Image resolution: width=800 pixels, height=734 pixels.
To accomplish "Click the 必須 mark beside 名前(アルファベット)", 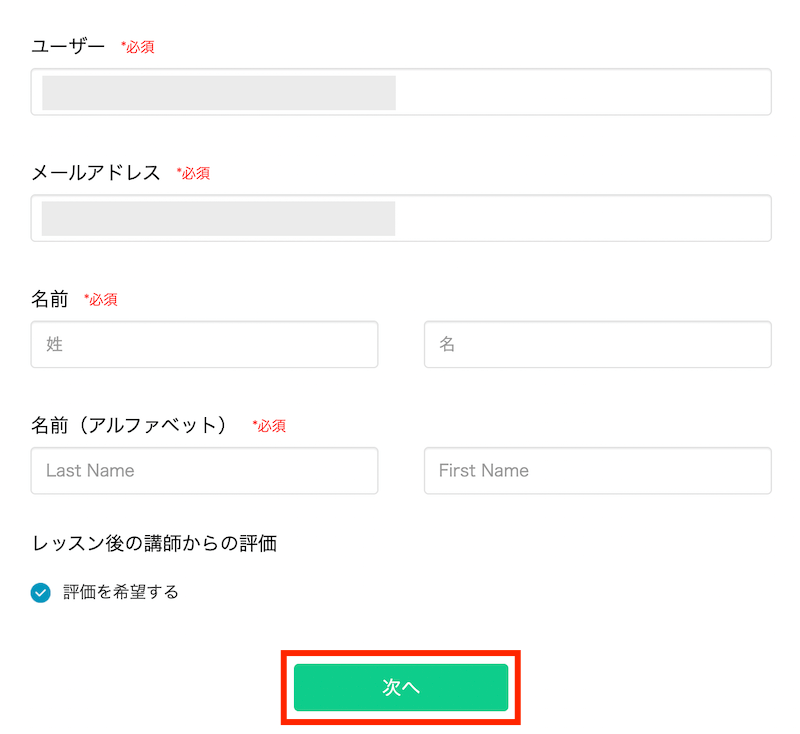I will (269, 426).
